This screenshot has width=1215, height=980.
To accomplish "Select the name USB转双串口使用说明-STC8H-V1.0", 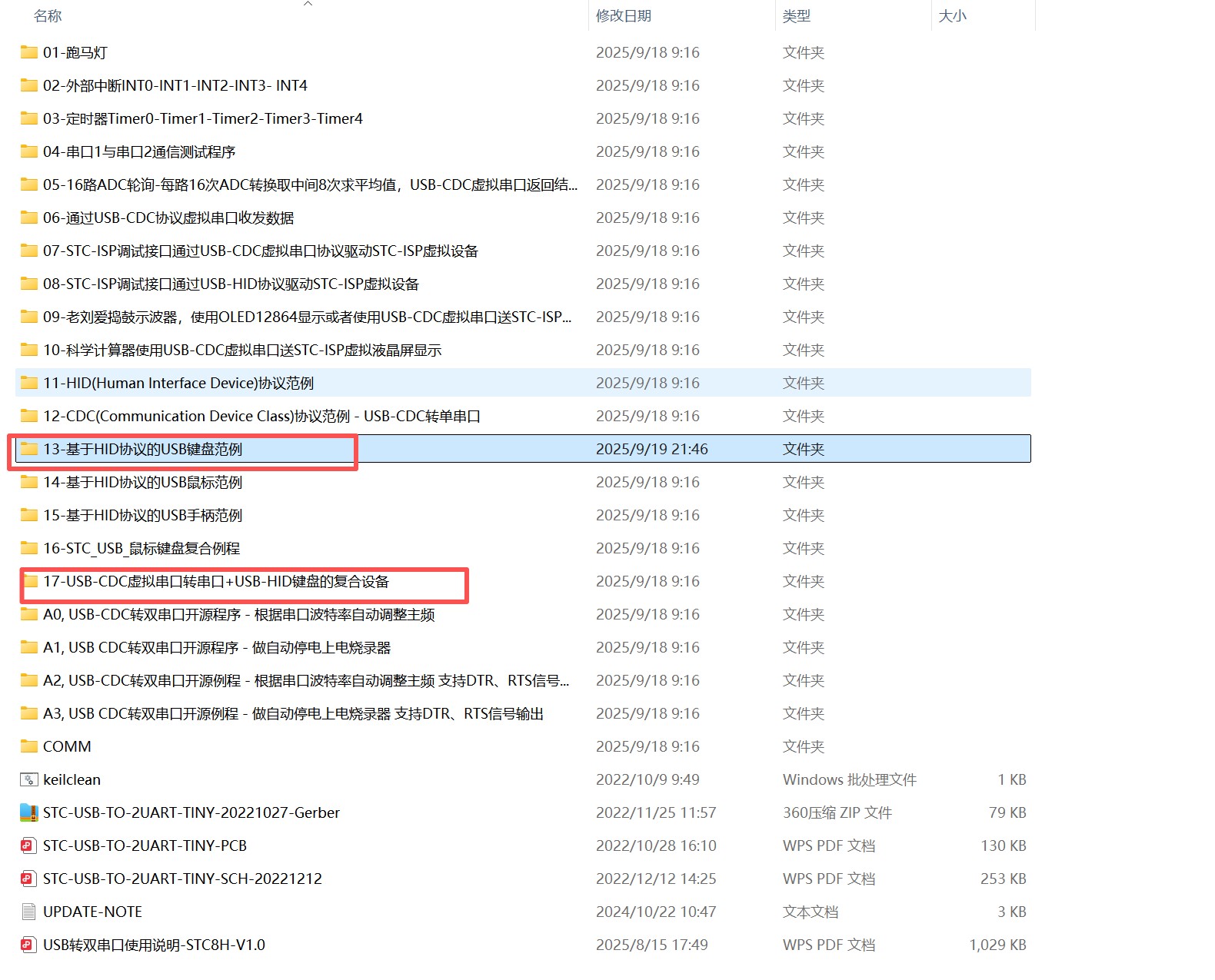I will tap(154, 945).
